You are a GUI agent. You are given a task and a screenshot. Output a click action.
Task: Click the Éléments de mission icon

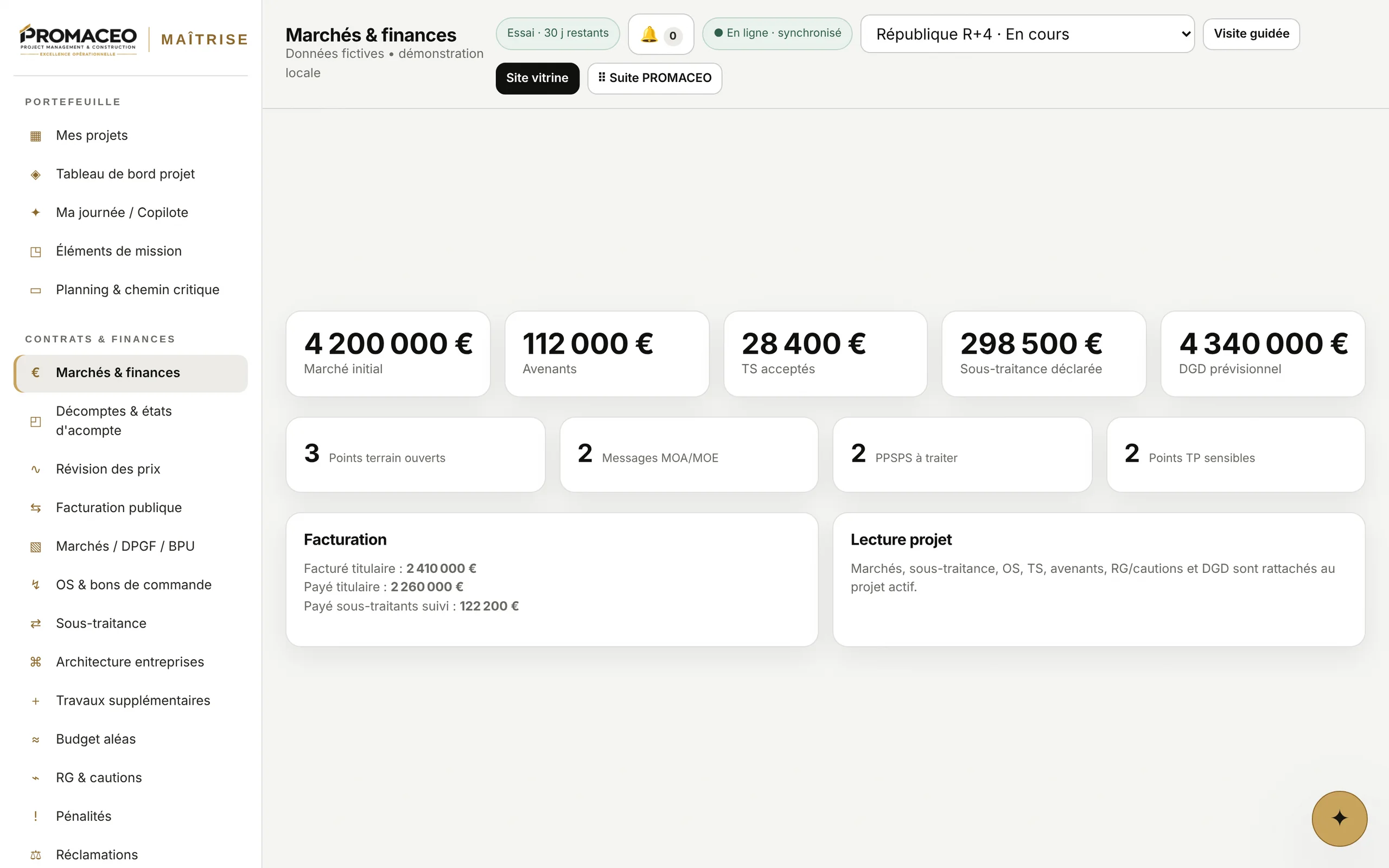click(36, 251)
